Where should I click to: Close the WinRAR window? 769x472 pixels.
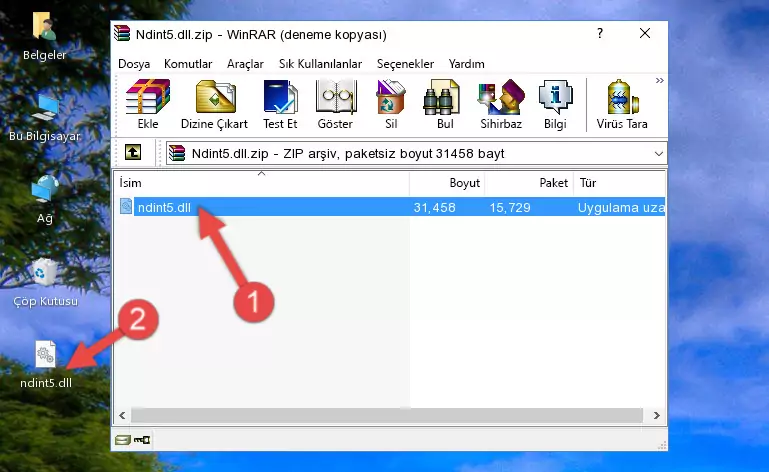[645, 33]
